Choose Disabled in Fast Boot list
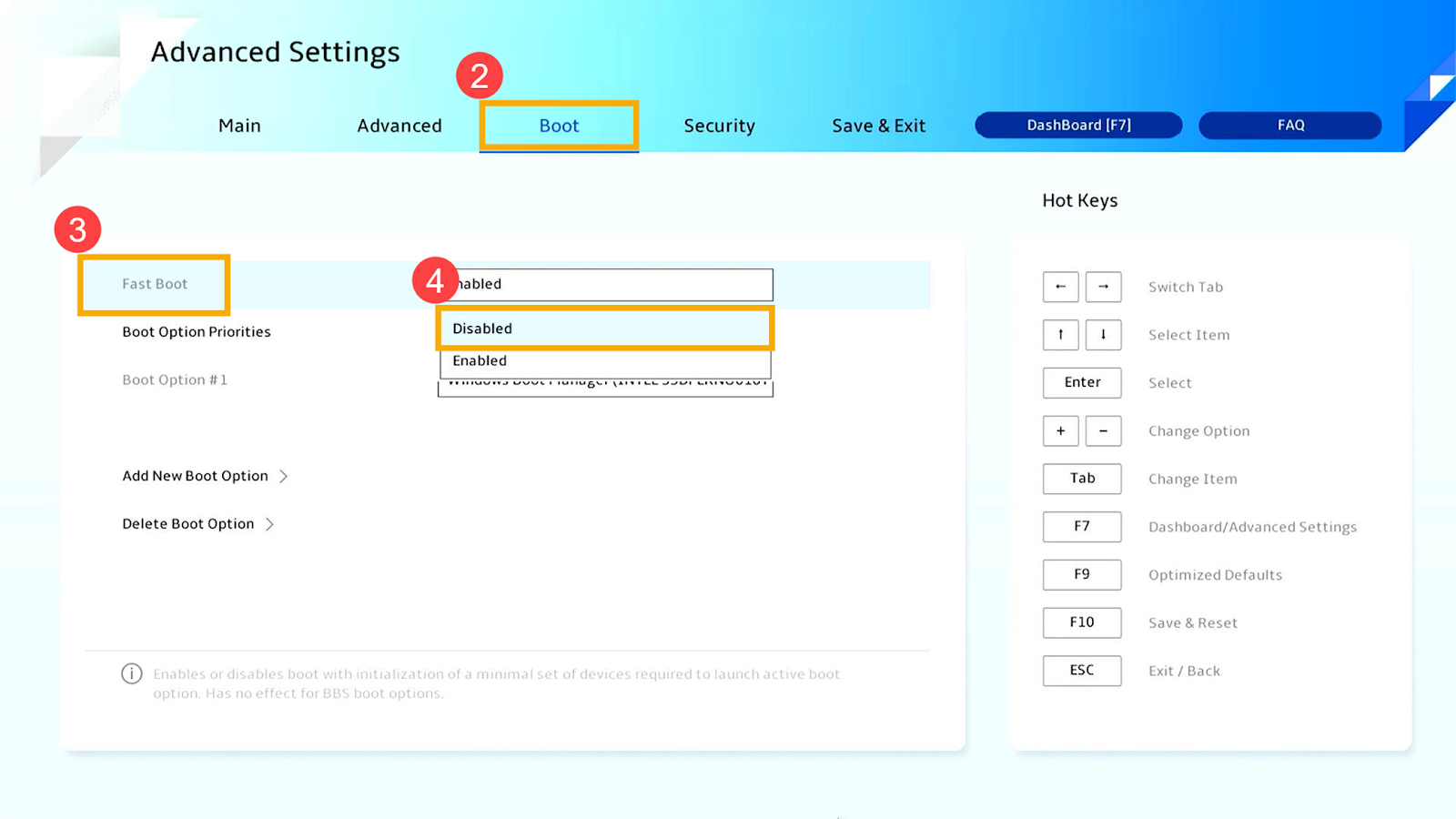The height and width of the screenshot is (819, 1456). tap(605, 329)
